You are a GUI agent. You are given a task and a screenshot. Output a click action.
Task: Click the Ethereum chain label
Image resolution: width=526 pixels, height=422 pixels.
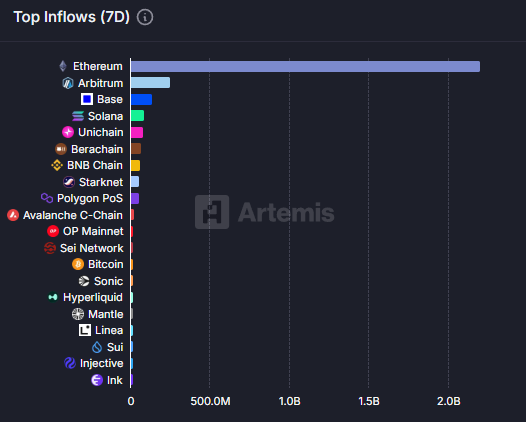tap(98, 66)
